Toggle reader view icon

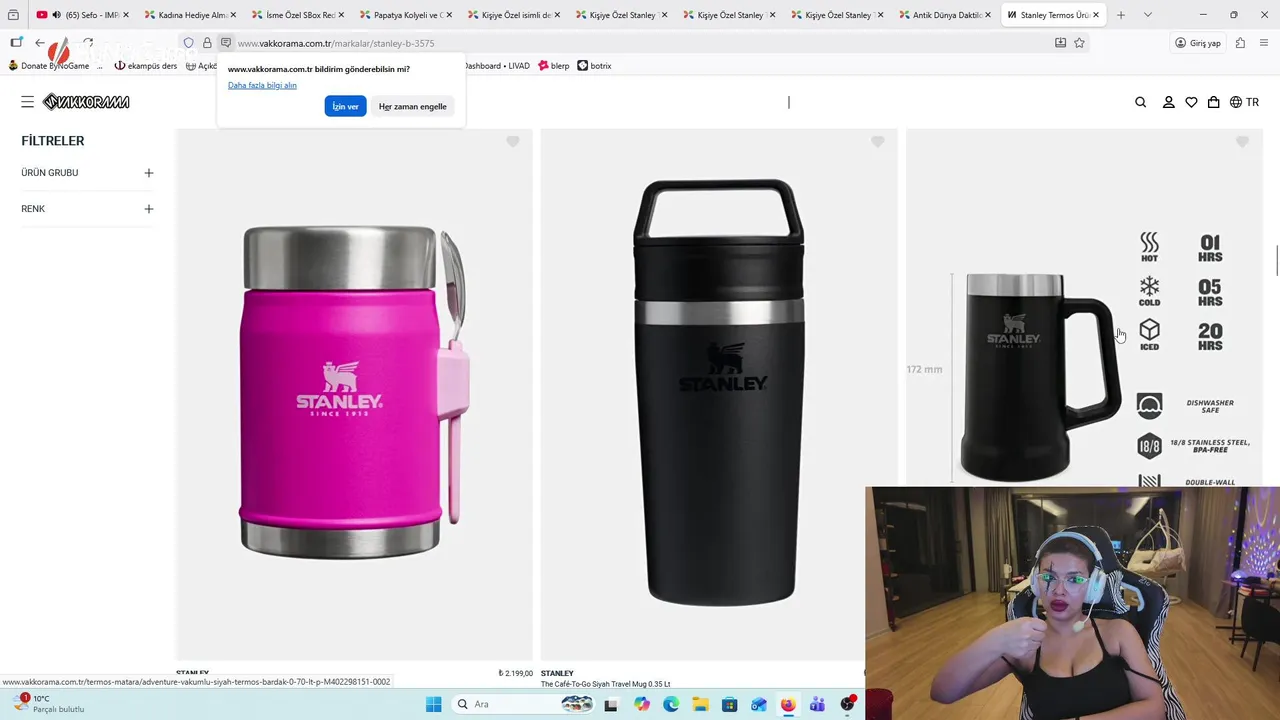click(x=1060, y=43)
